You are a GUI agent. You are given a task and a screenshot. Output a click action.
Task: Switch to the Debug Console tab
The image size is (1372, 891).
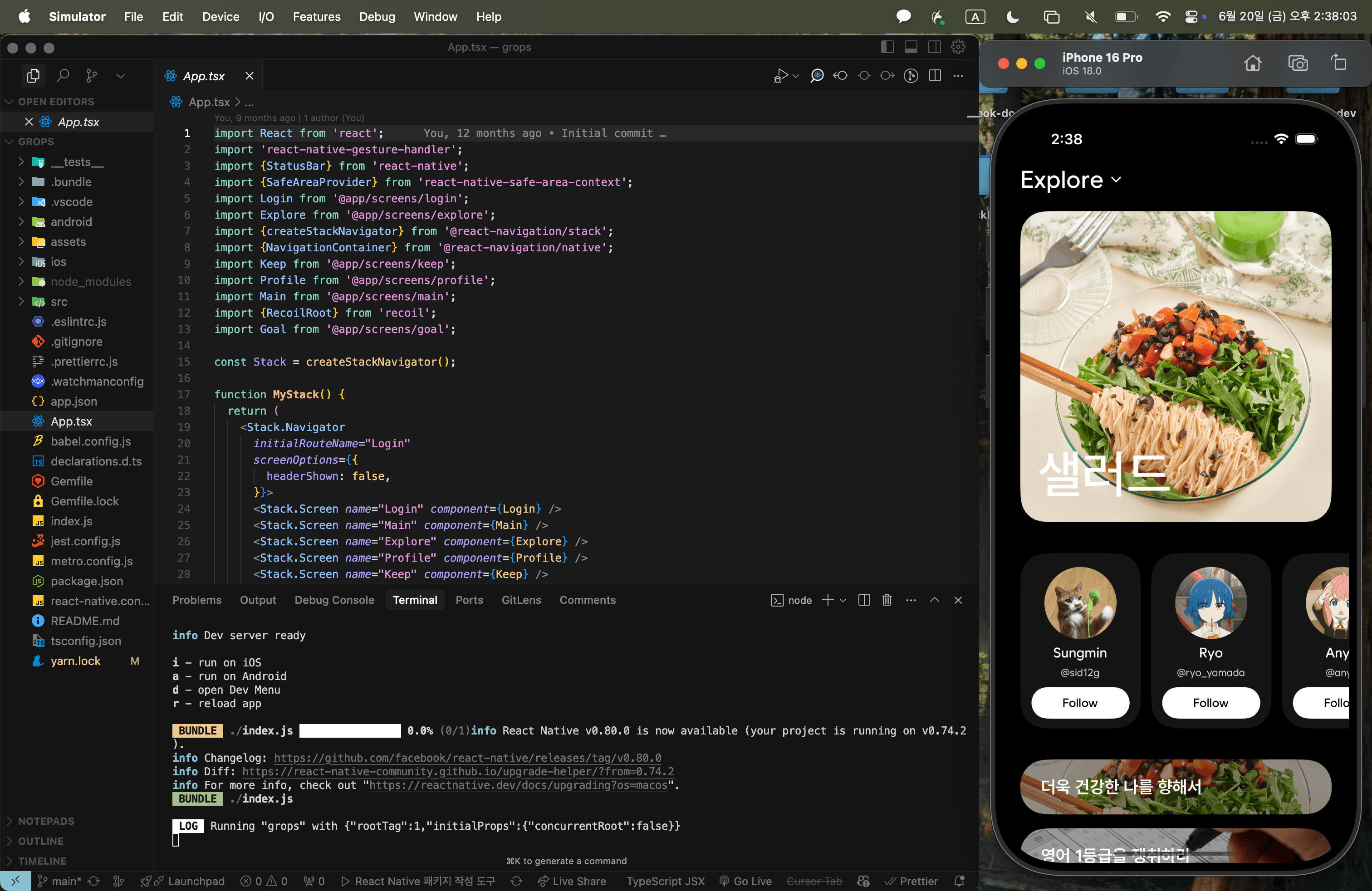pos(334,600)
